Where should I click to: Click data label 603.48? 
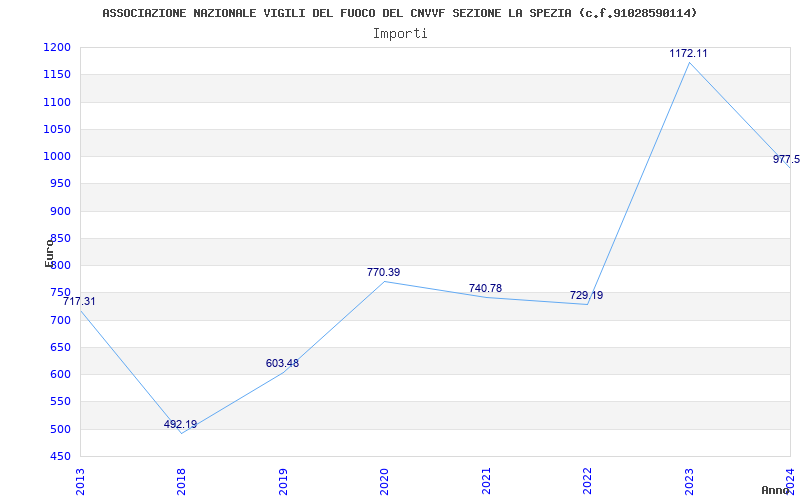click(282, 364)
